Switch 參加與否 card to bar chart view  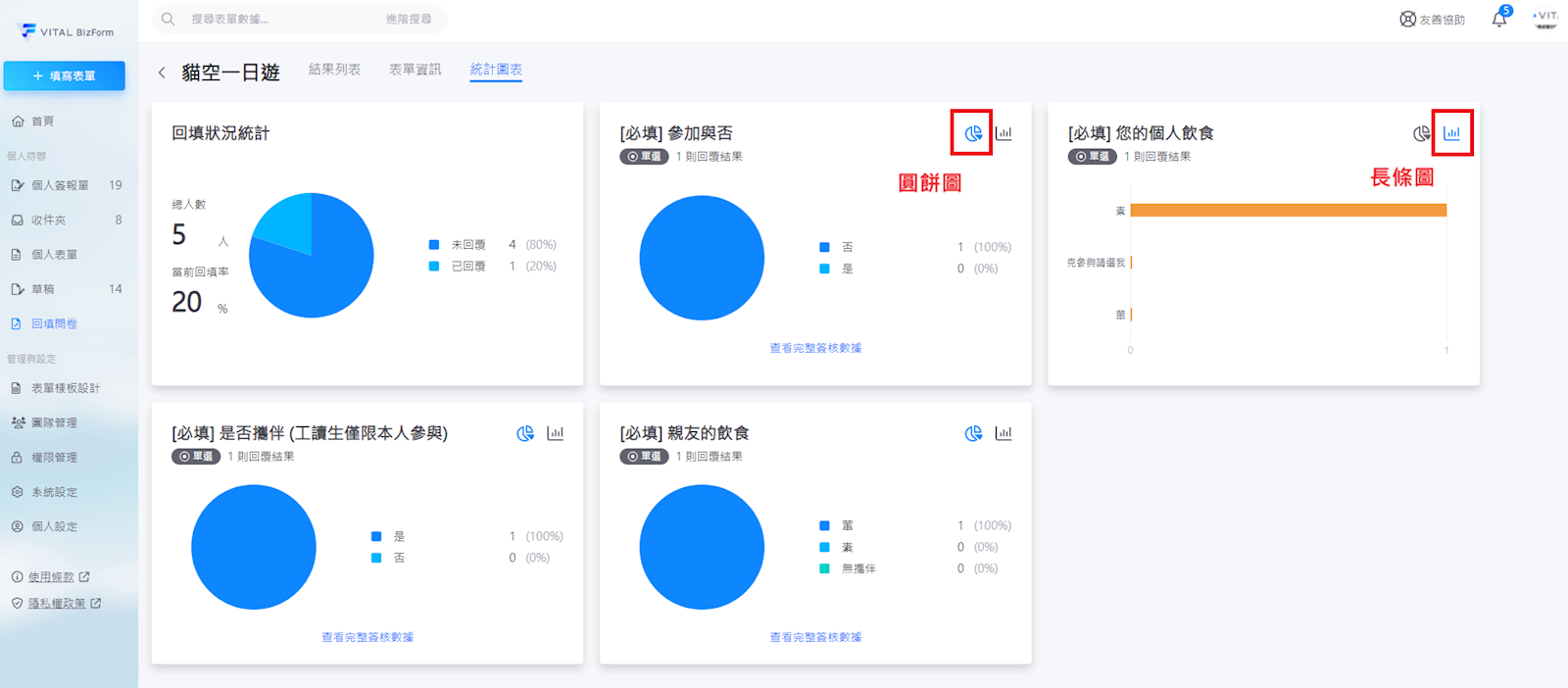1004,133
